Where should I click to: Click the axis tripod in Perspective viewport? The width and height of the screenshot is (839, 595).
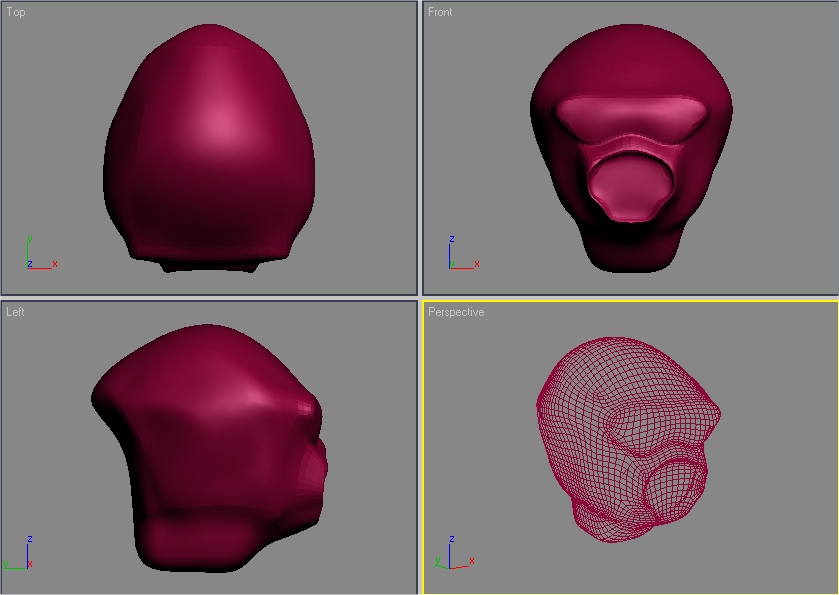455,553
